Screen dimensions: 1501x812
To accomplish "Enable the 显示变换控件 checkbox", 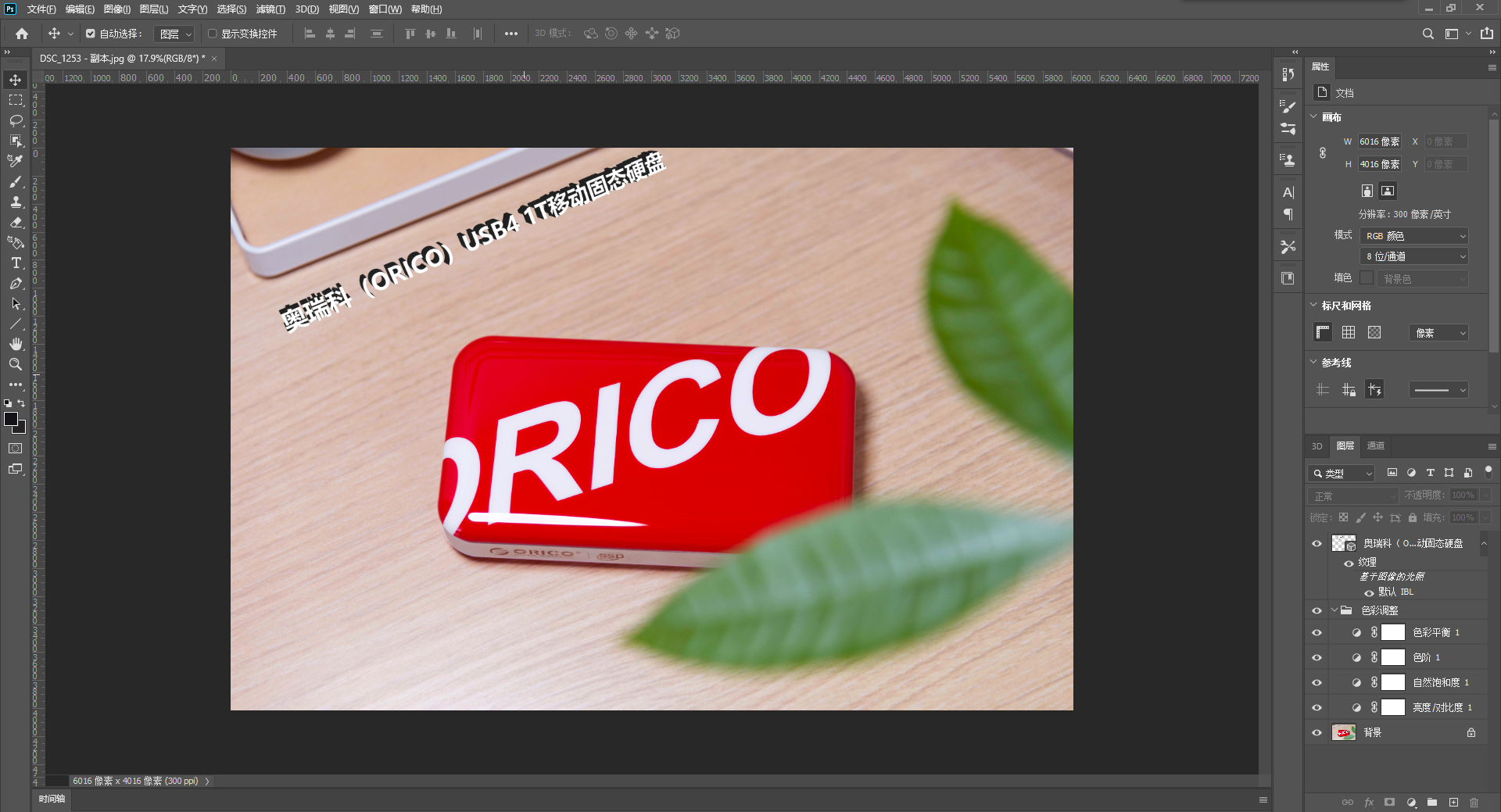I will 212,34.
